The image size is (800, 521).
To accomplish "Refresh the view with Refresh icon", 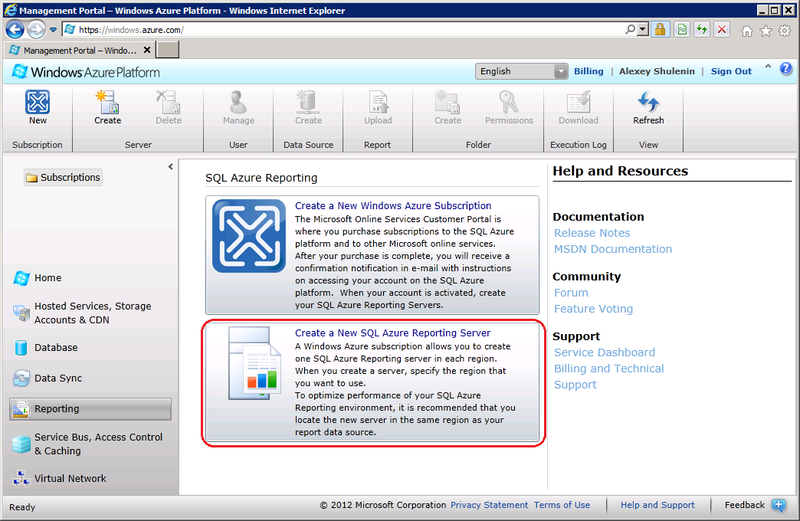I will [648, 102].
